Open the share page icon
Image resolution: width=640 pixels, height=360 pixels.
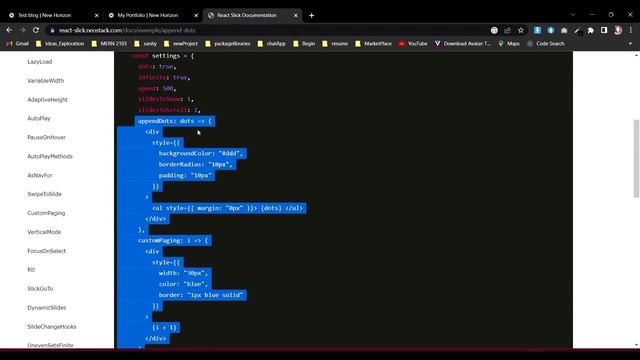coord(507,30)
